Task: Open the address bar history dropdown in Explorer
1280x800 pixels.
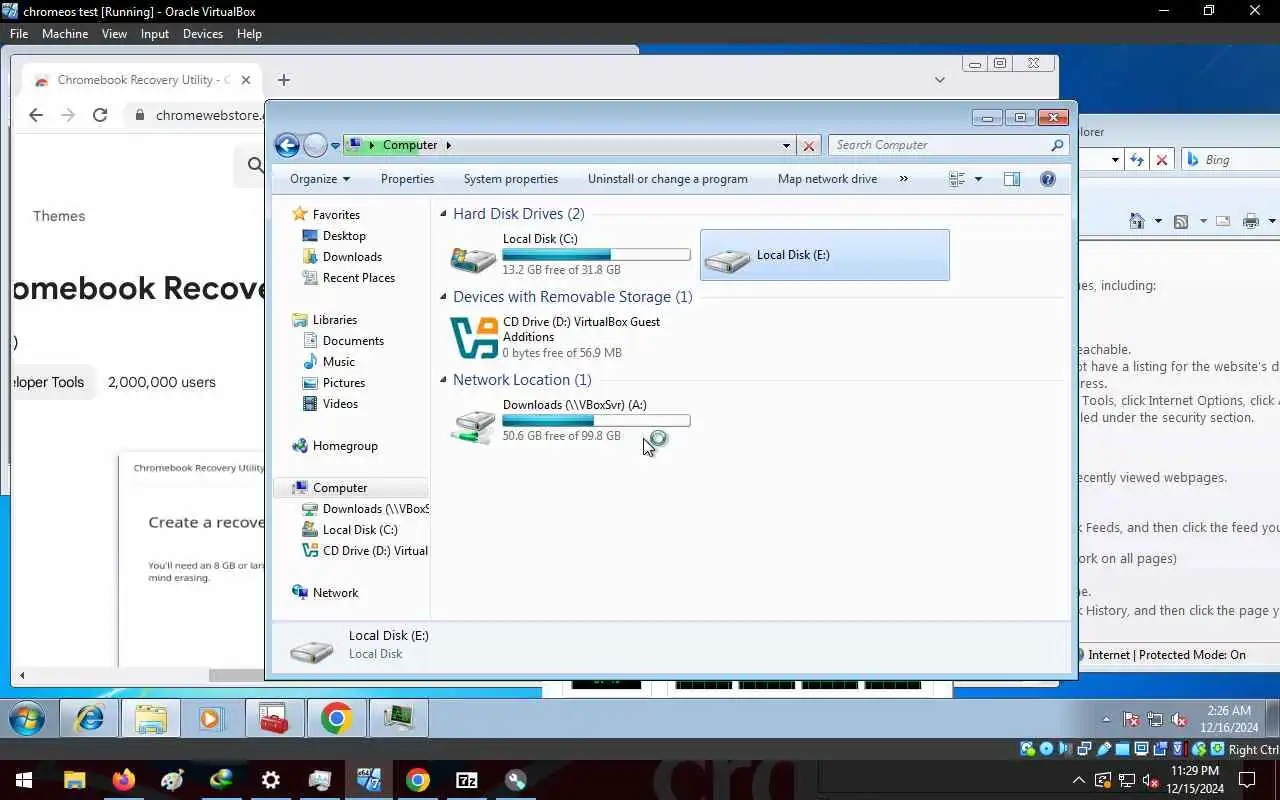Action: [786, 146]
